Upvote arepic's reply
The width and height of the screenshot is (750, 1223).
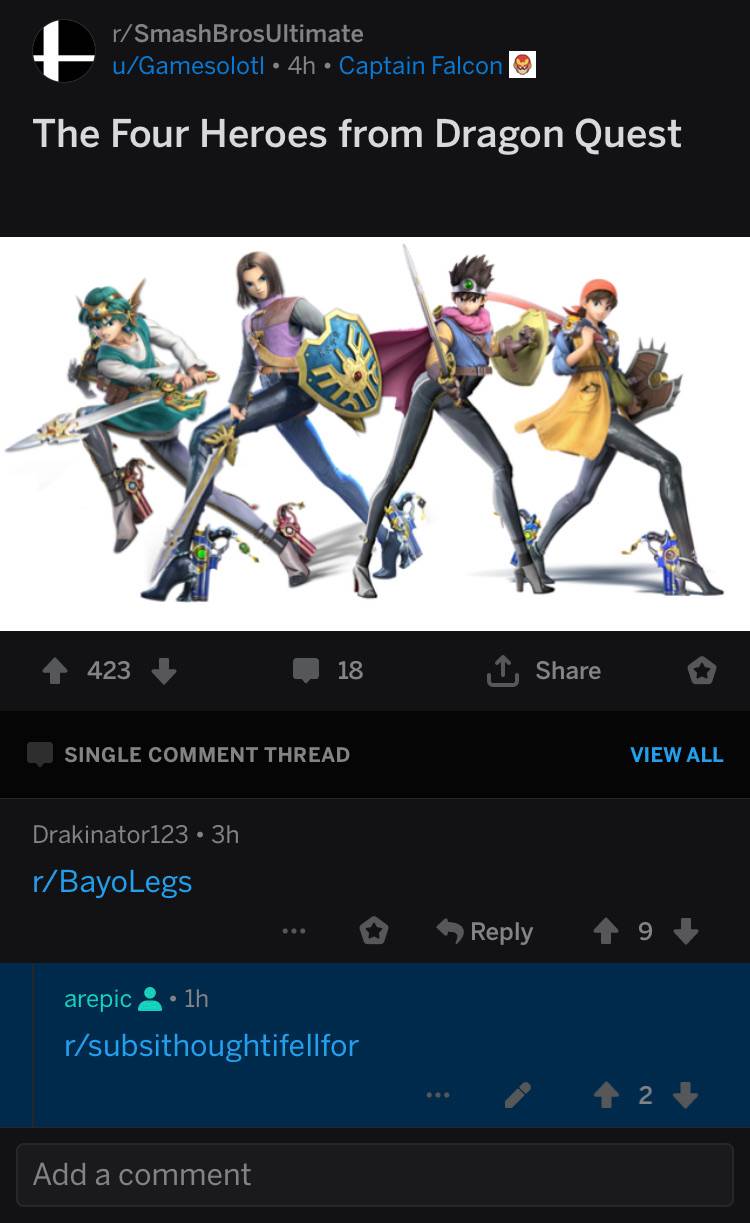click(x=605, y=1096)
